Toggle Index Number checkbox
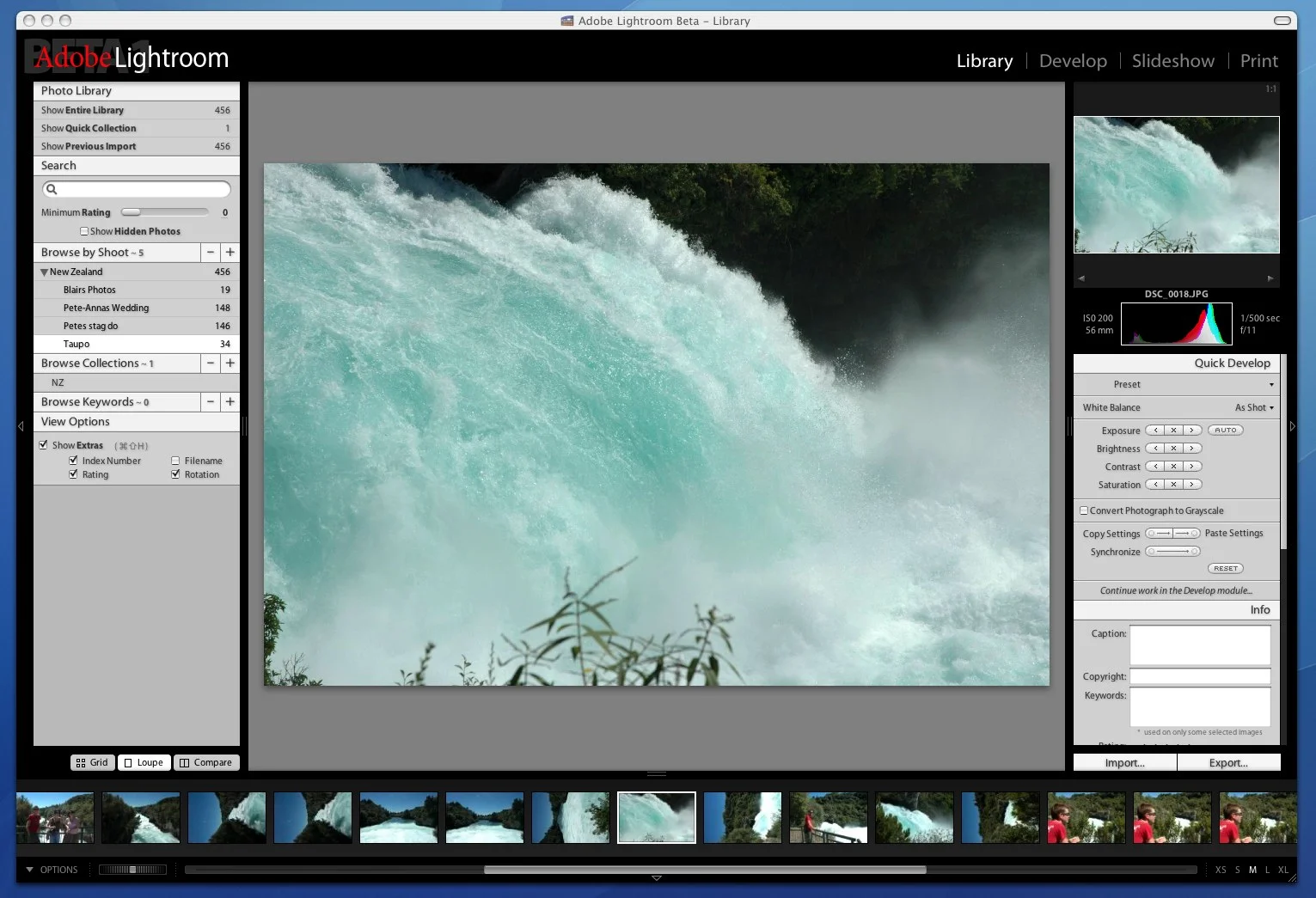This screenshot has height=898, width=1316. 73,461
